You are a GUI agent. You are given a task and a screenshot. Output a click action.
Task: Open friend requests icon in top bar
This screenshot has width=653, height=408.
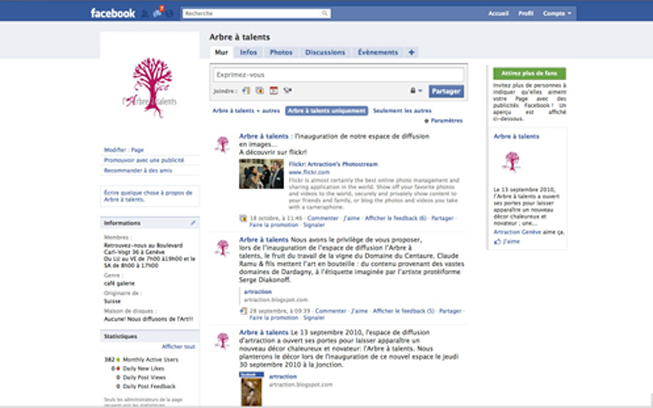pos(145,13)
